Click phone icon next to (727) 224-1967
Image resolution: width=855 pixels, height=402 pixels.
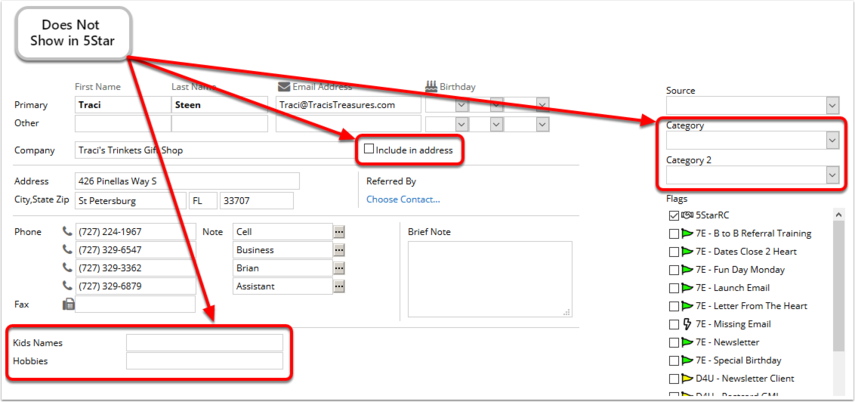tap(68, 232)
